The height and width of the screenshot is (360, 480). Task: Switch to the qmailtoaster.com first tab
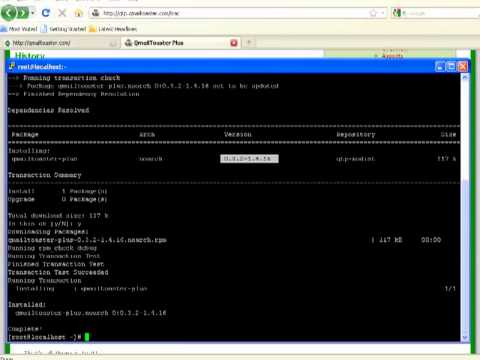(60, 43)
